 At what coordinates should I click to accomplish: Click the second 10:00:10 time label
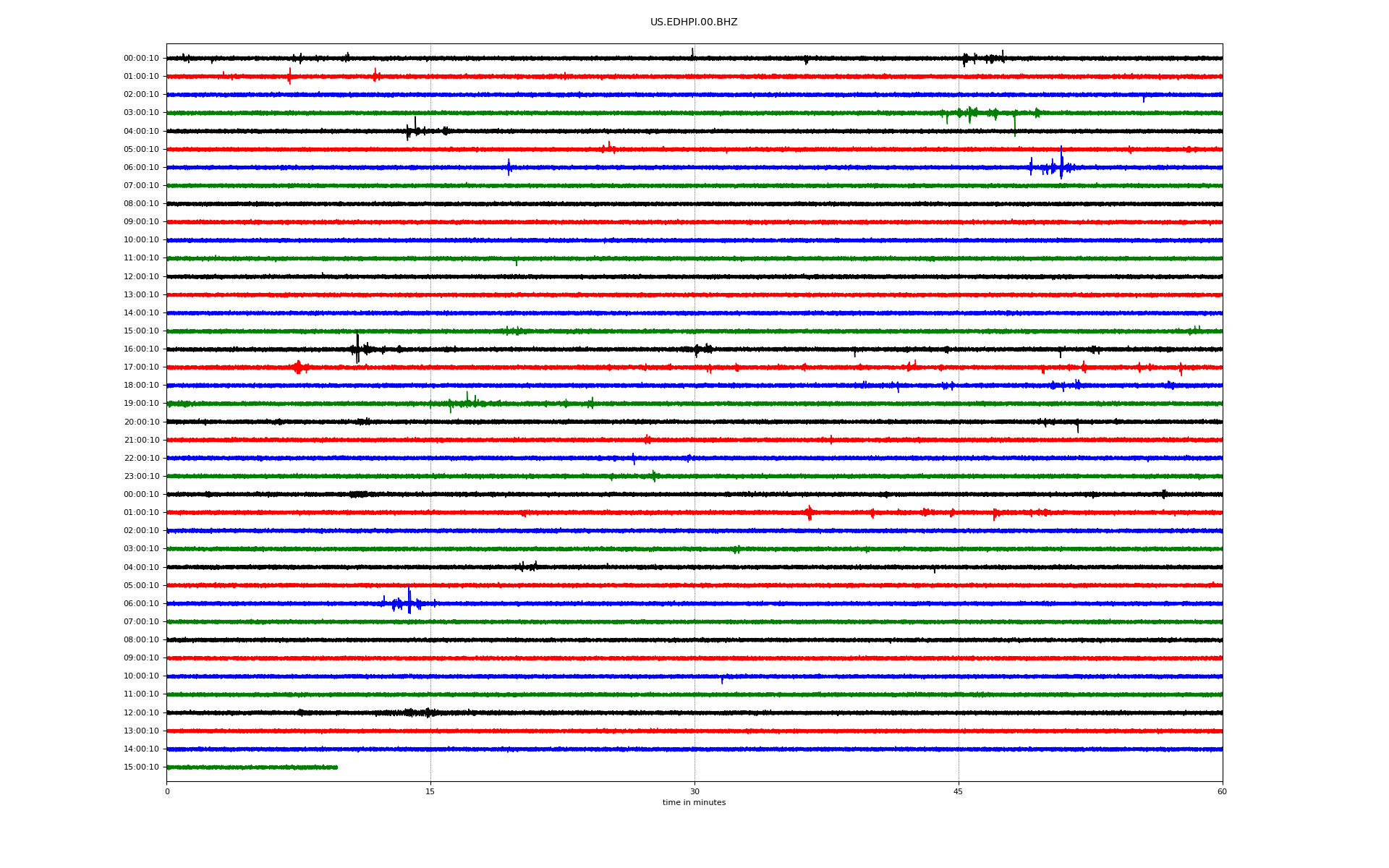click(x=141, y=676)
